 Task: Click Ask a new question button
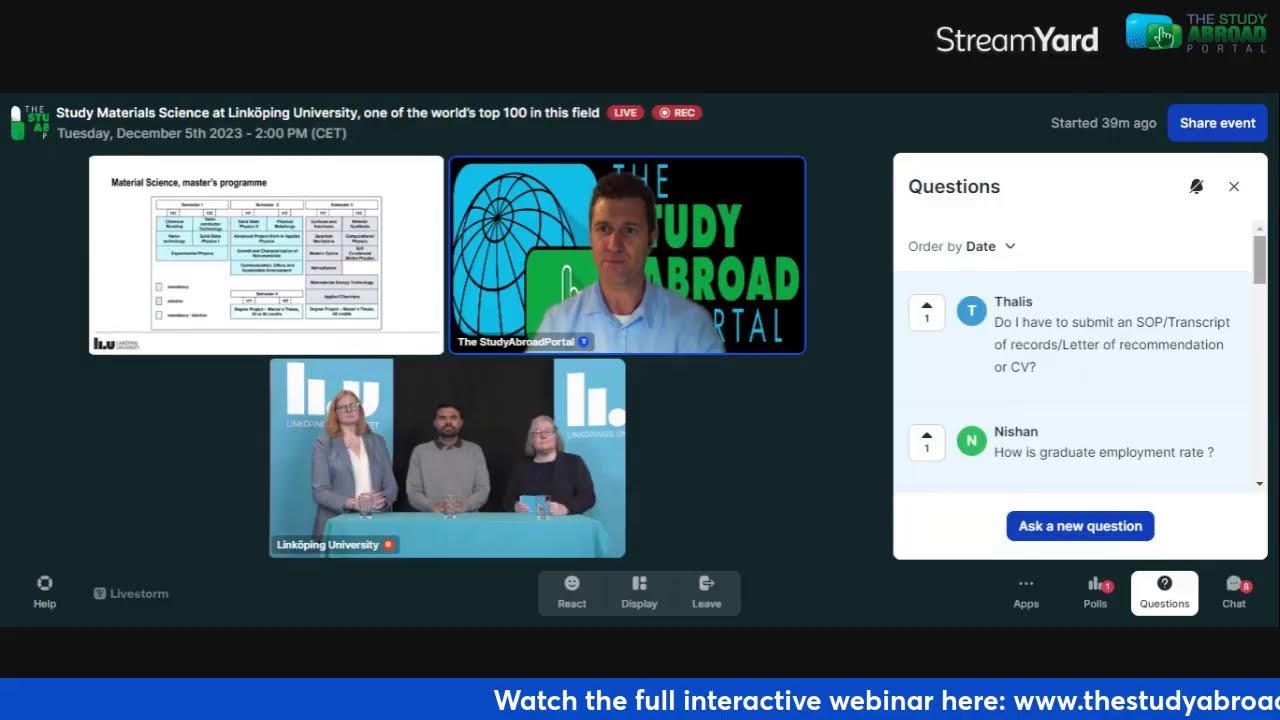coord(1080,526)
